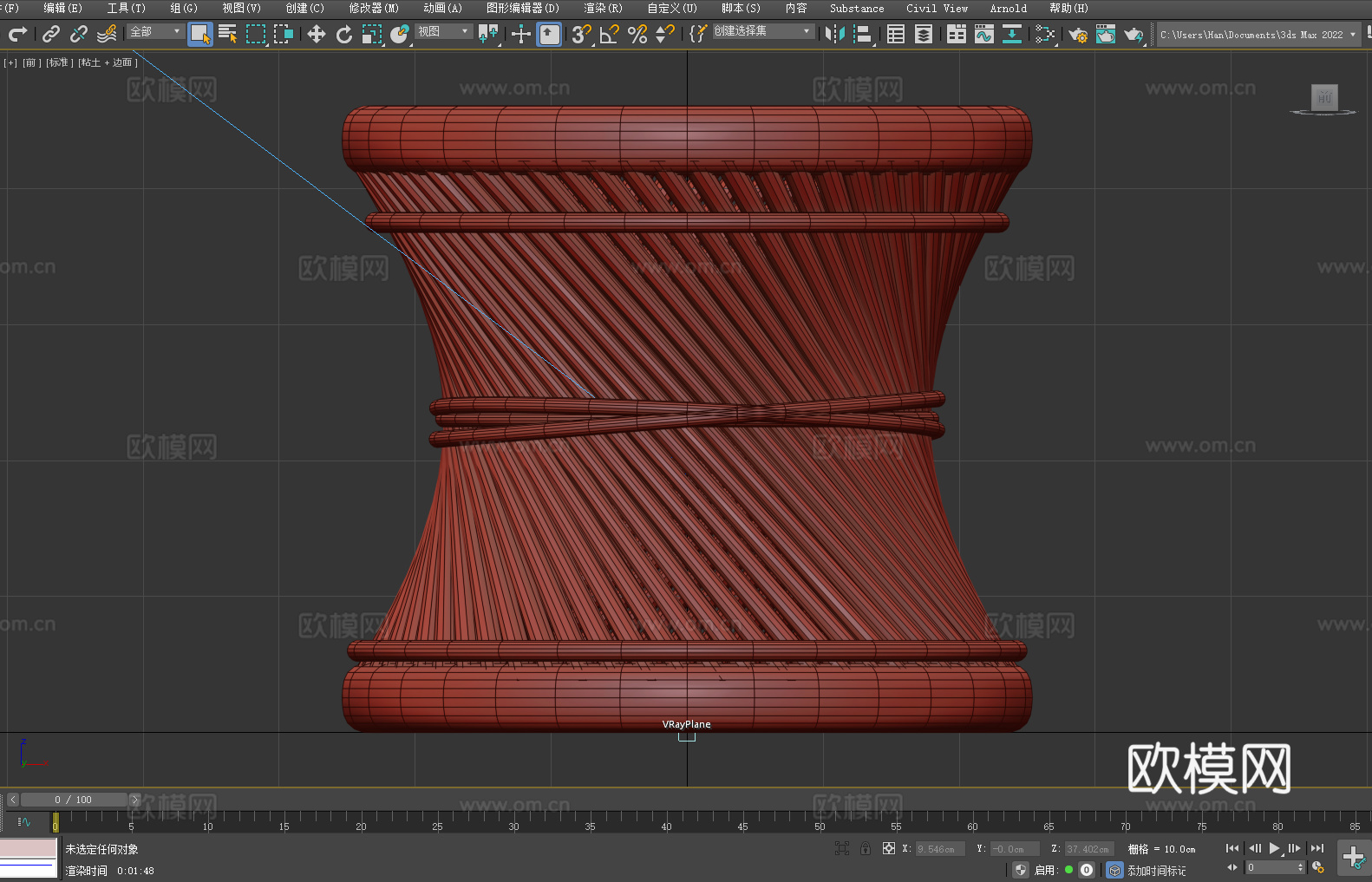Image resolution: width=1372 pixels, height=882 pixels.
Task: Open the project path dropdown
Action: click(x=1258, y=35)
